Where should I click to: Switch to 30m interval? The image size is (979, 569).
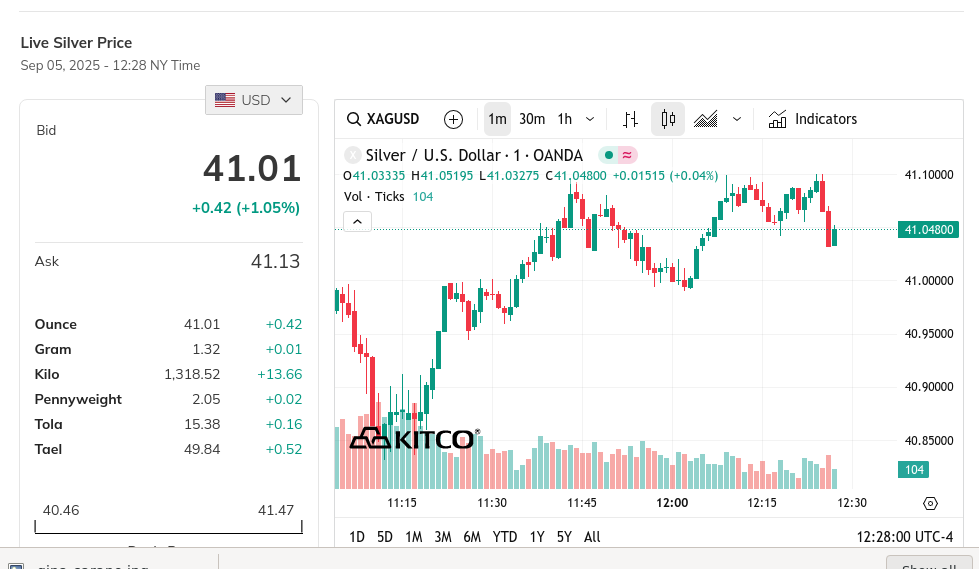point(532,119)
